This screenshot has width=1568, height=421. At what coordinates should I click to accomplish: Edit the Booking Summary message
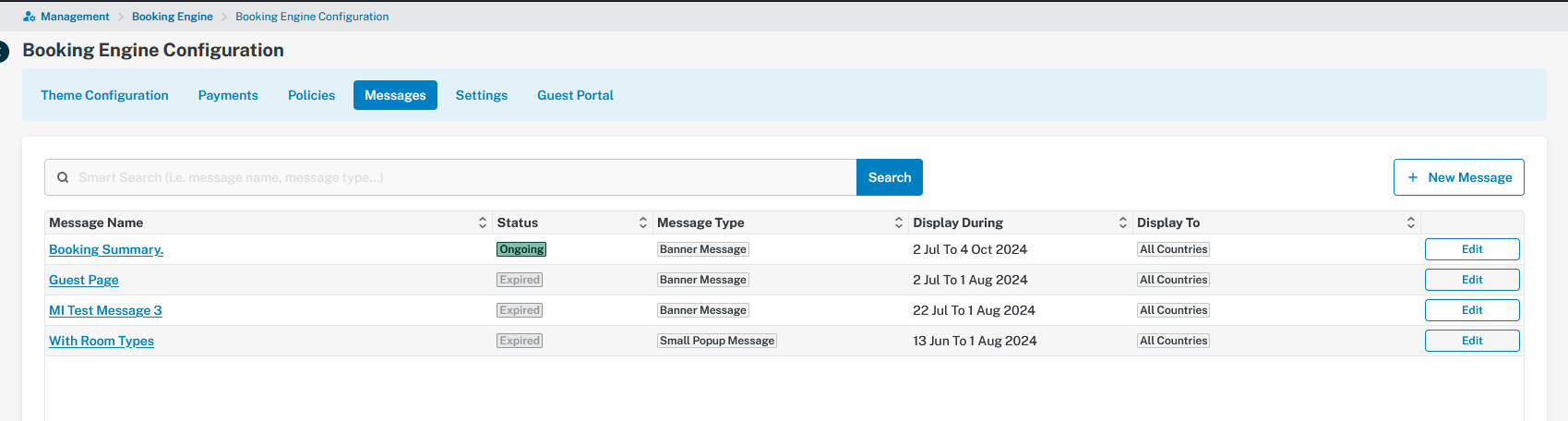(x=1472, y=249)
